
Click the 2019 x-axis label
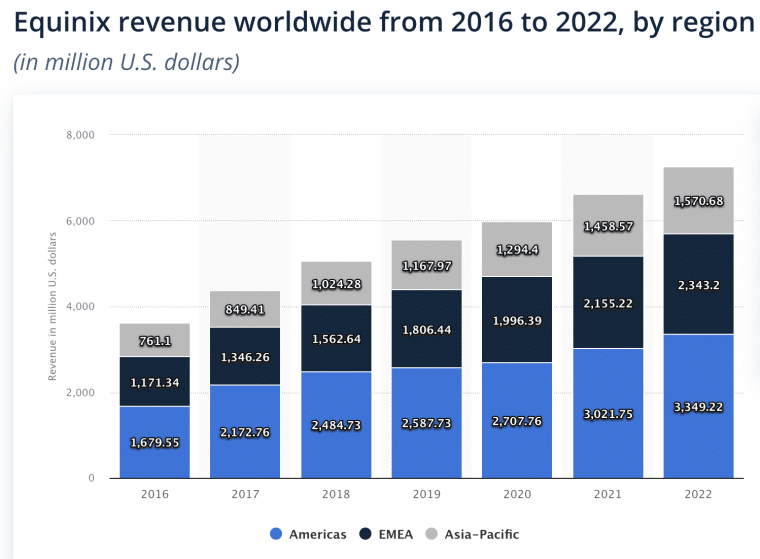(x=427, y=494)
